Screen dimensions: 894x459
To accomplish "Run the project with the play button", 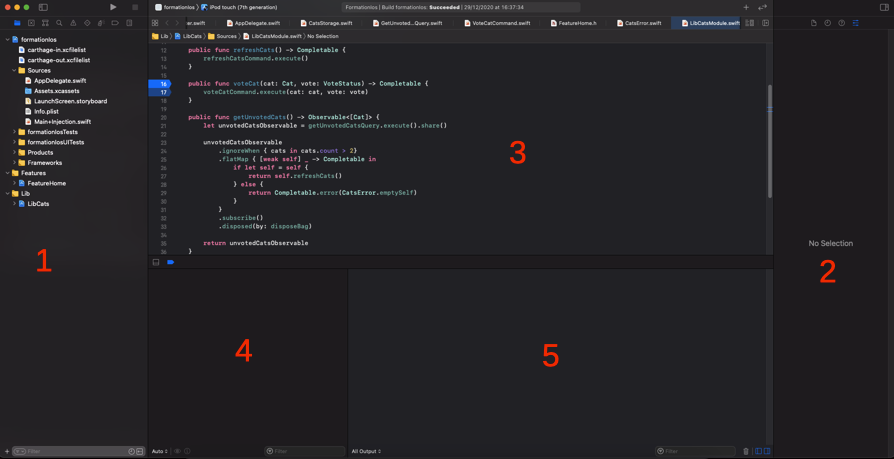I will click(x=113, y=7).
